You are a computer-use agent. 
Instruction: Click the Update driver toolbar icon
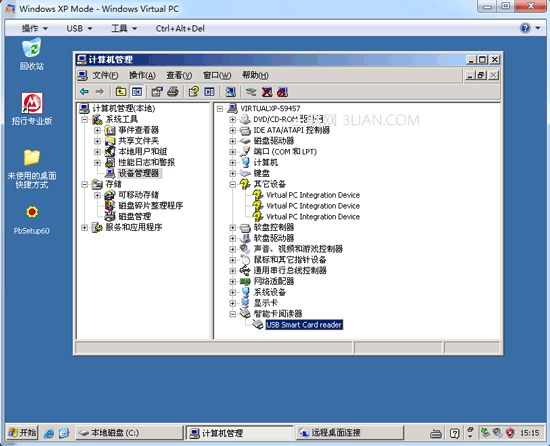pyautogui.click(x=251, y=92)
